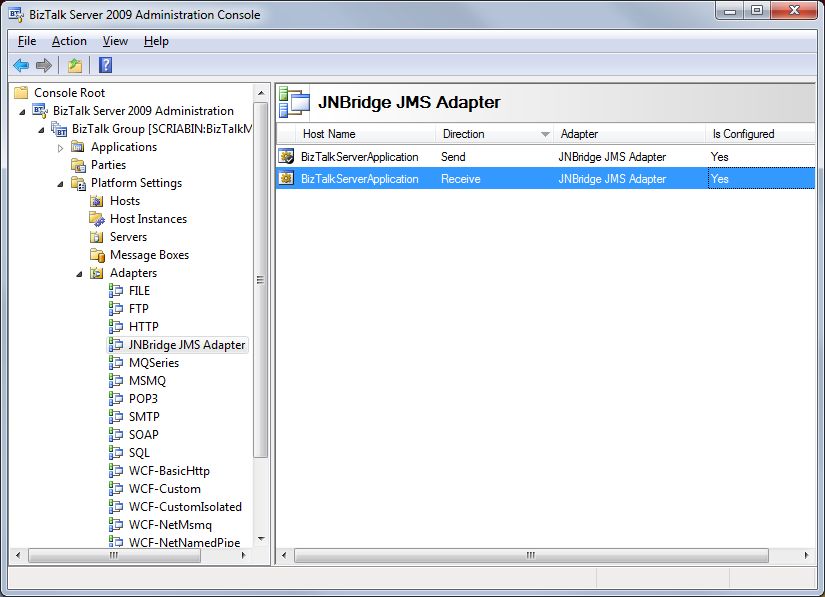Click the tree pane scroll down arrow
The image size is (825, 597).
(x=261, y=539)
